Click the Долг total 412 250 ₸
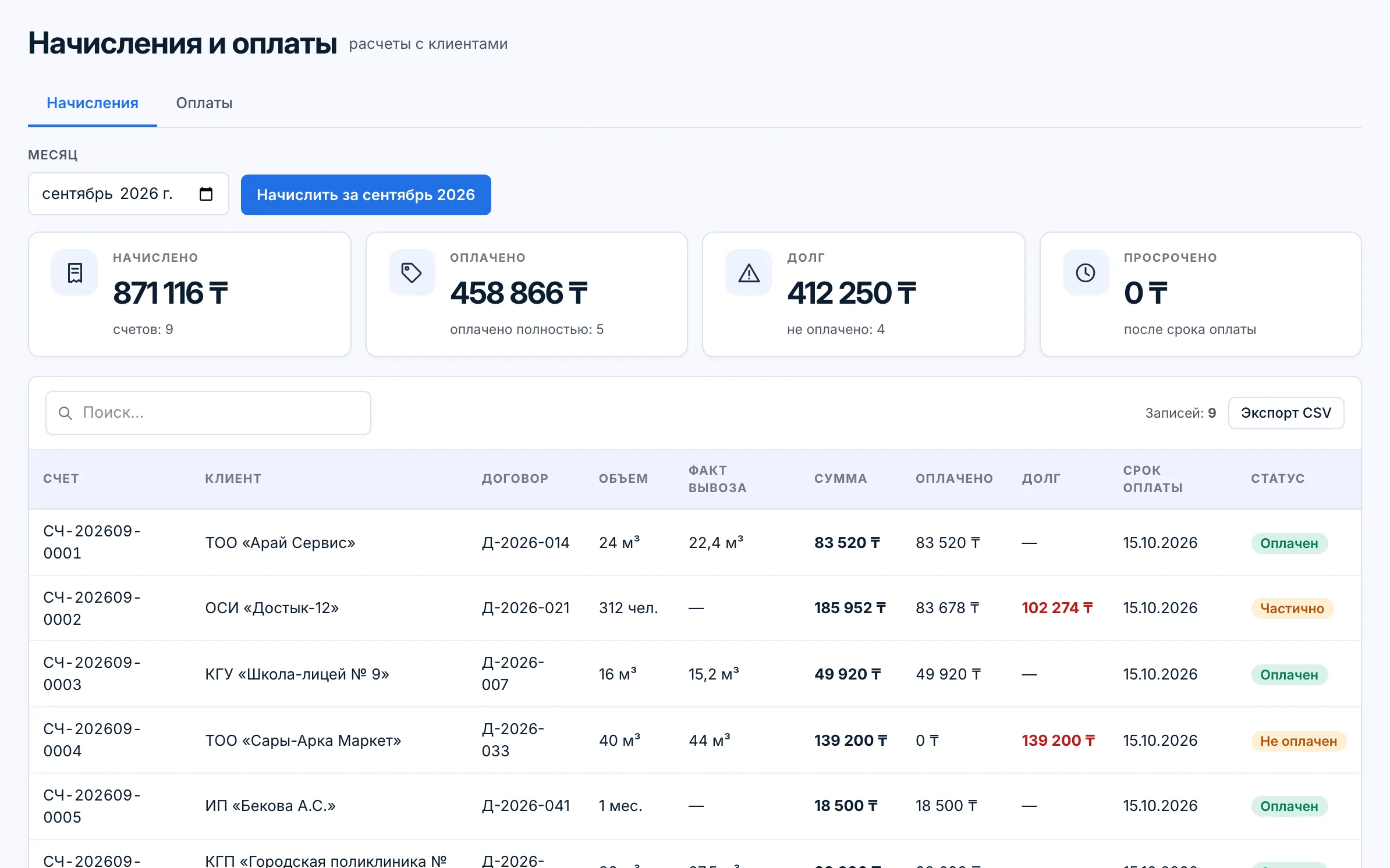 pos(852,293)
